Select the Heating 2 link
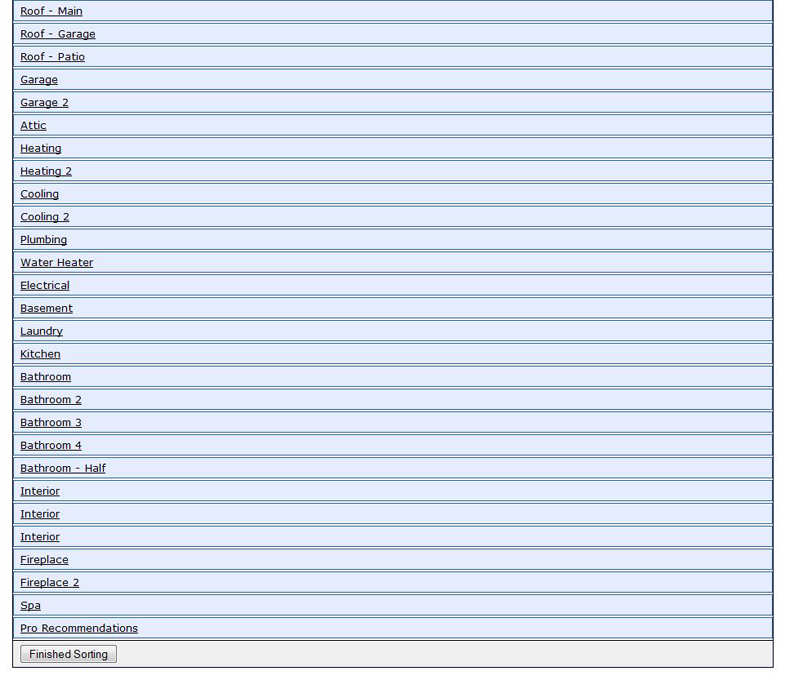Screen dimensions: 785x680 [x=46, y=171]
